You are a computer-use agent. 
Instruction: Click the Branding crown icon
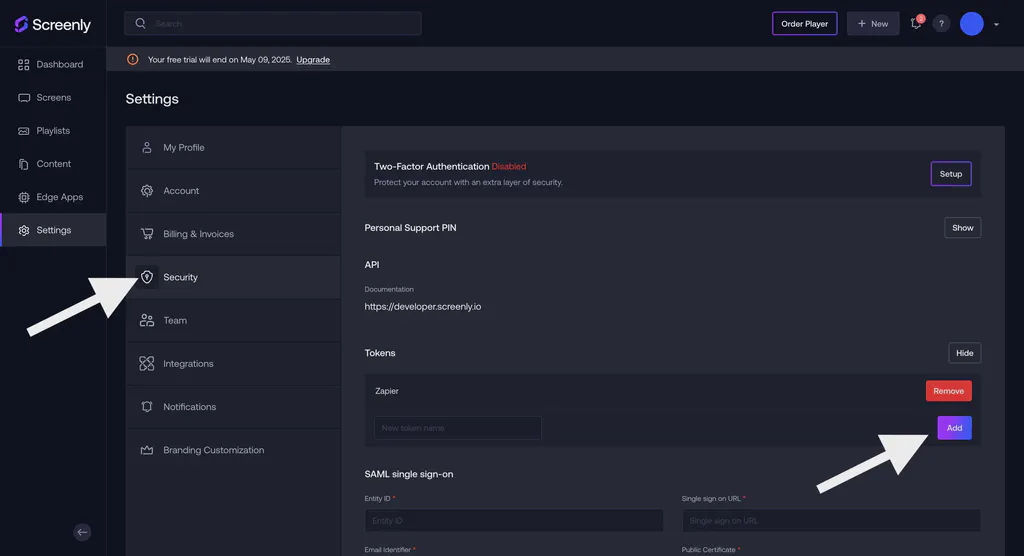[147, 450]
